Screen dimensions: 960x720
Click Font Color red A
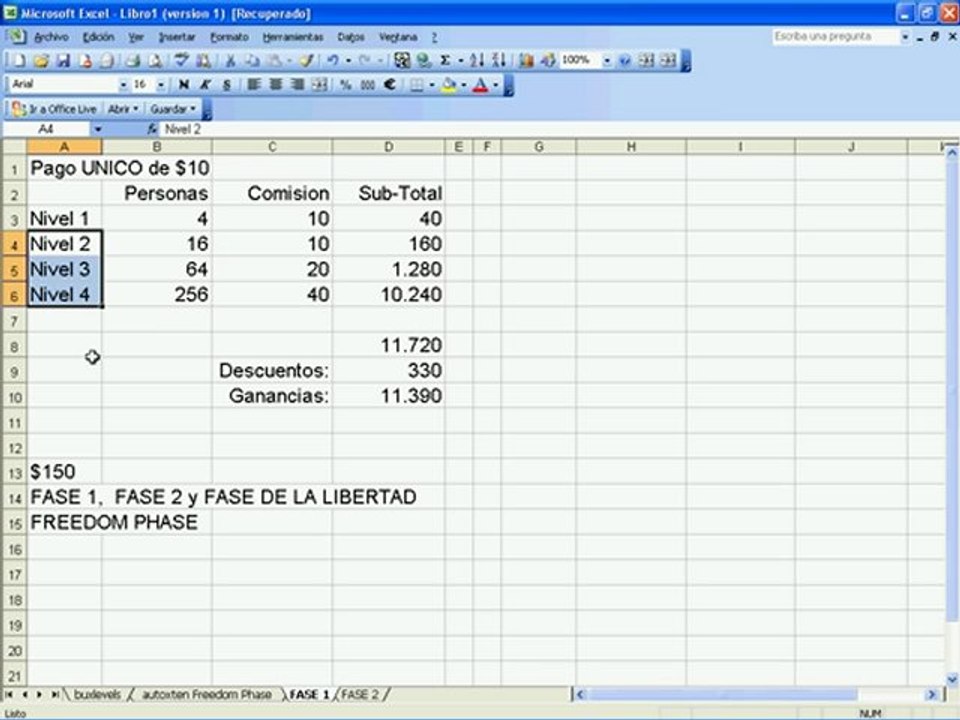(x=481, y=85)
